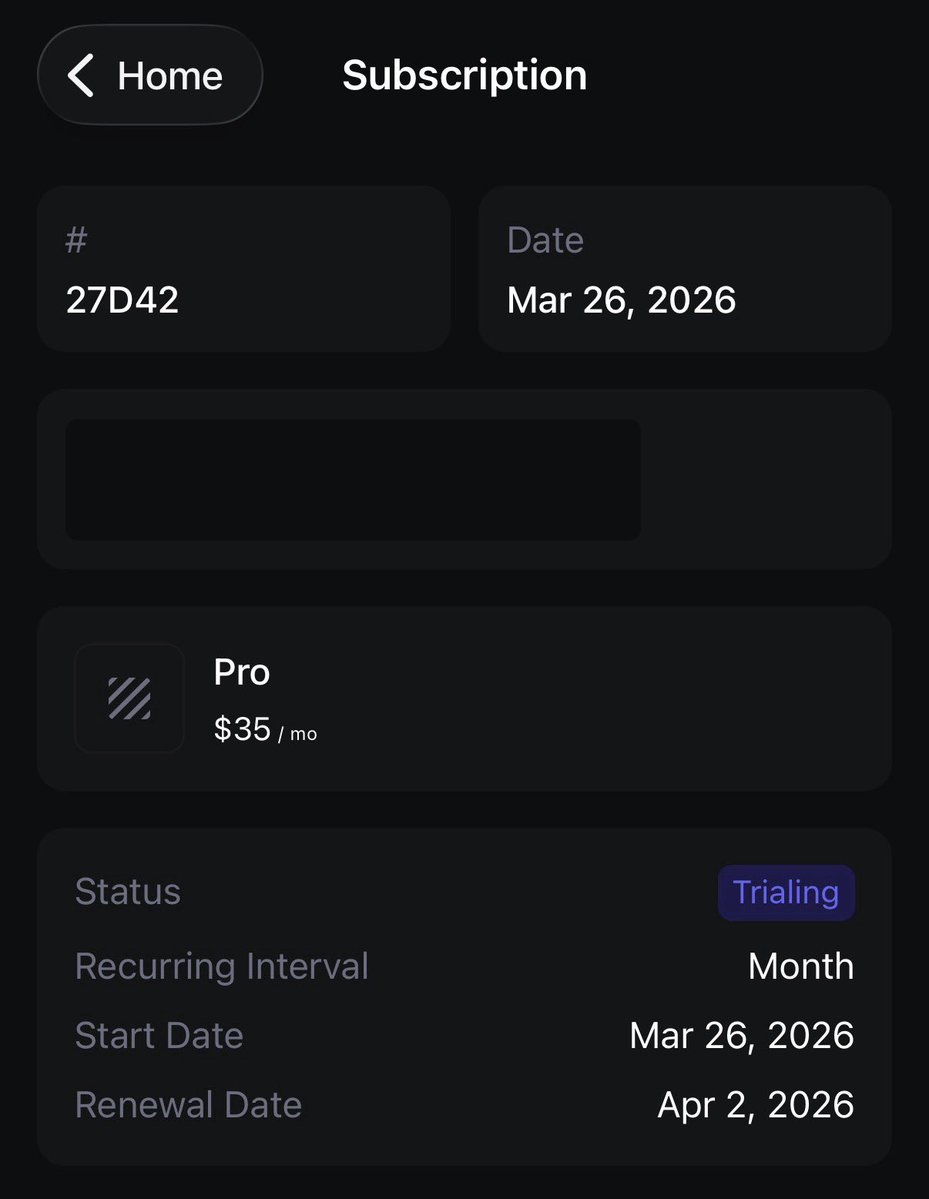Tap the back chevron arrow
Image resolution: width=929 pixels, height=1199 pixels.
(81, 76)
